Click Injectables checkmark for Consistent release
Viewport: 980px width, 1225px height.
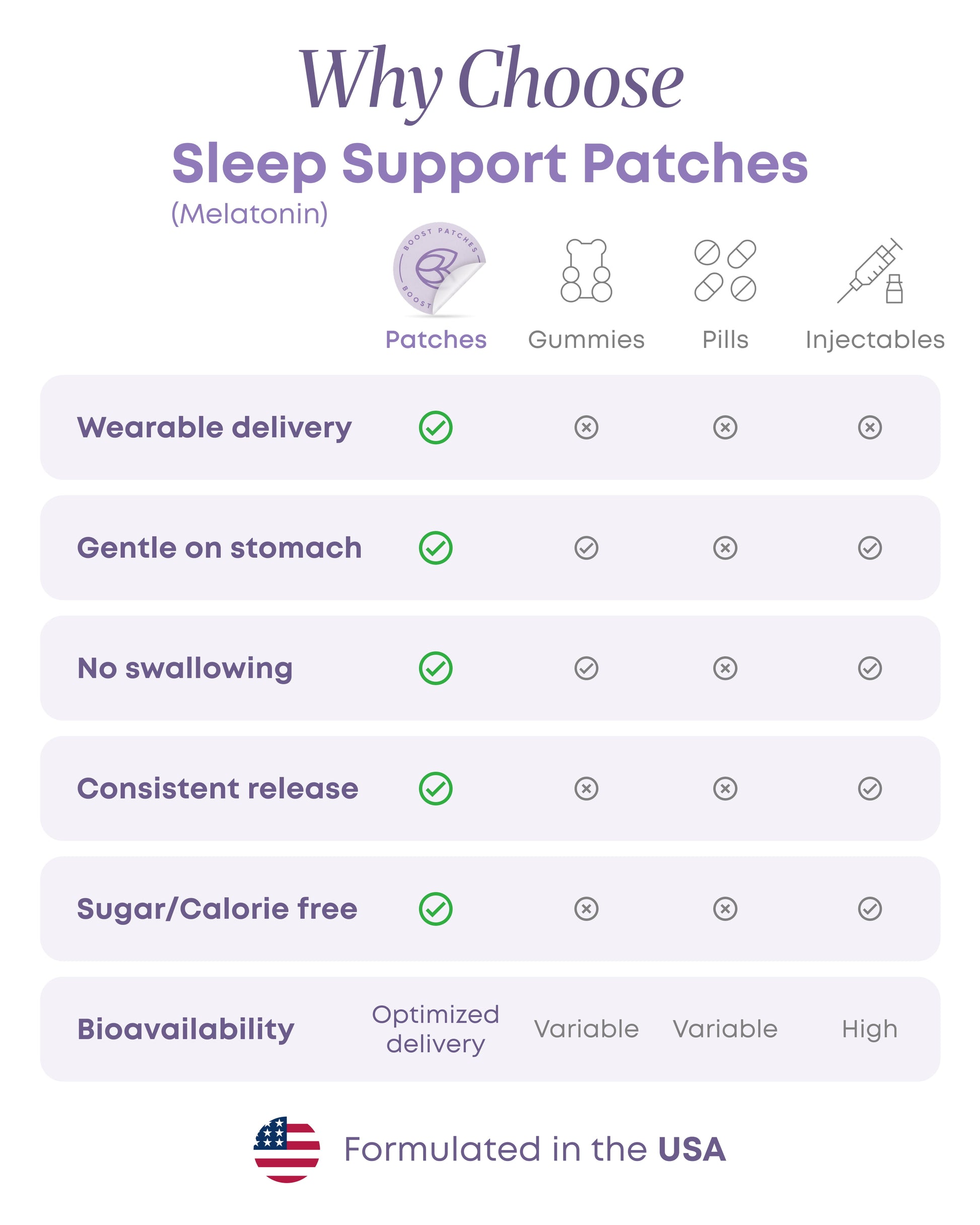(870, 788)
